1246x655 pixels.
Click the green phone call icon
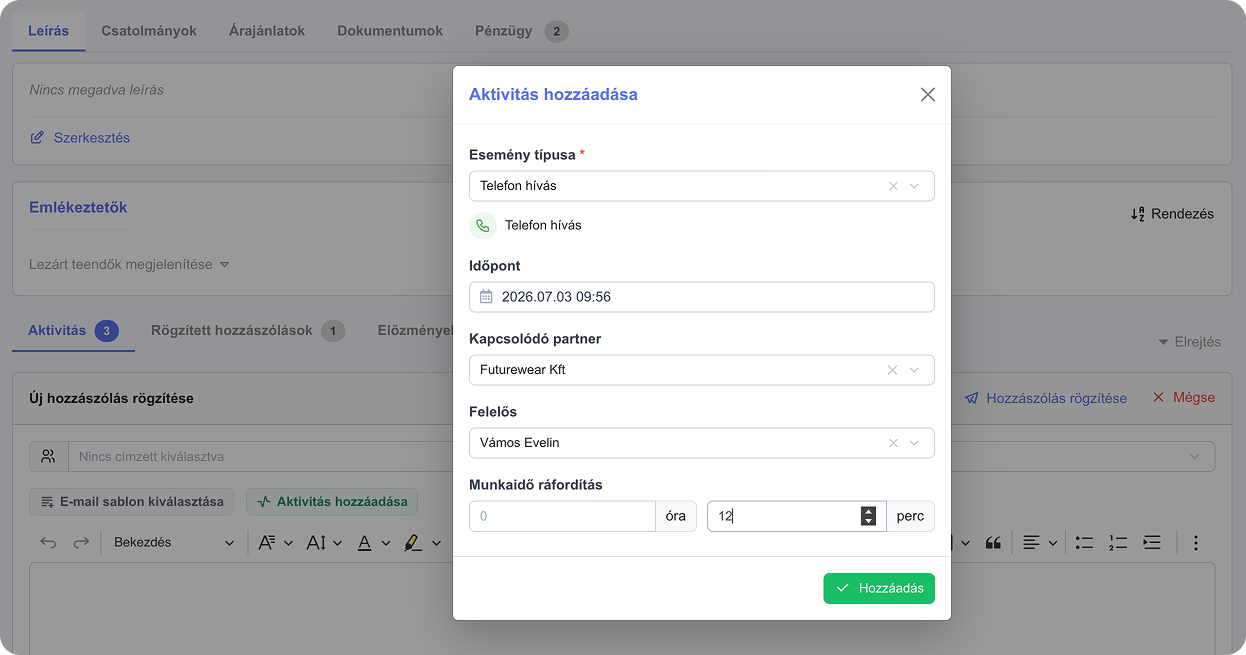pos(483,226)
